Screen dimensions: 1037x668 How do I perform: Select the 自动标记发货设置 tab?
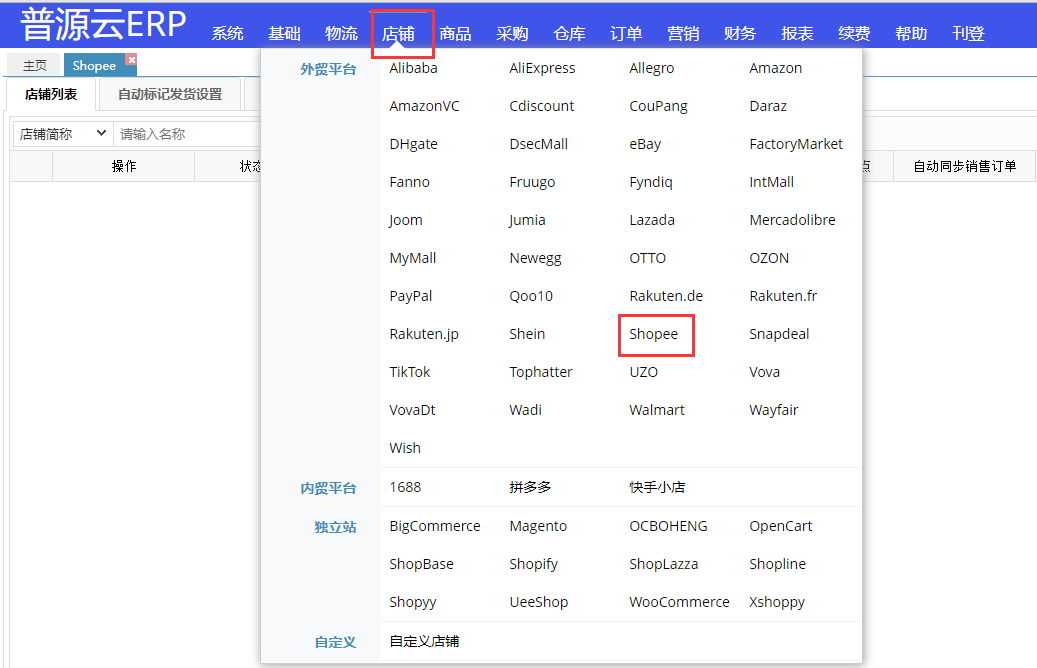click(170, 95)
